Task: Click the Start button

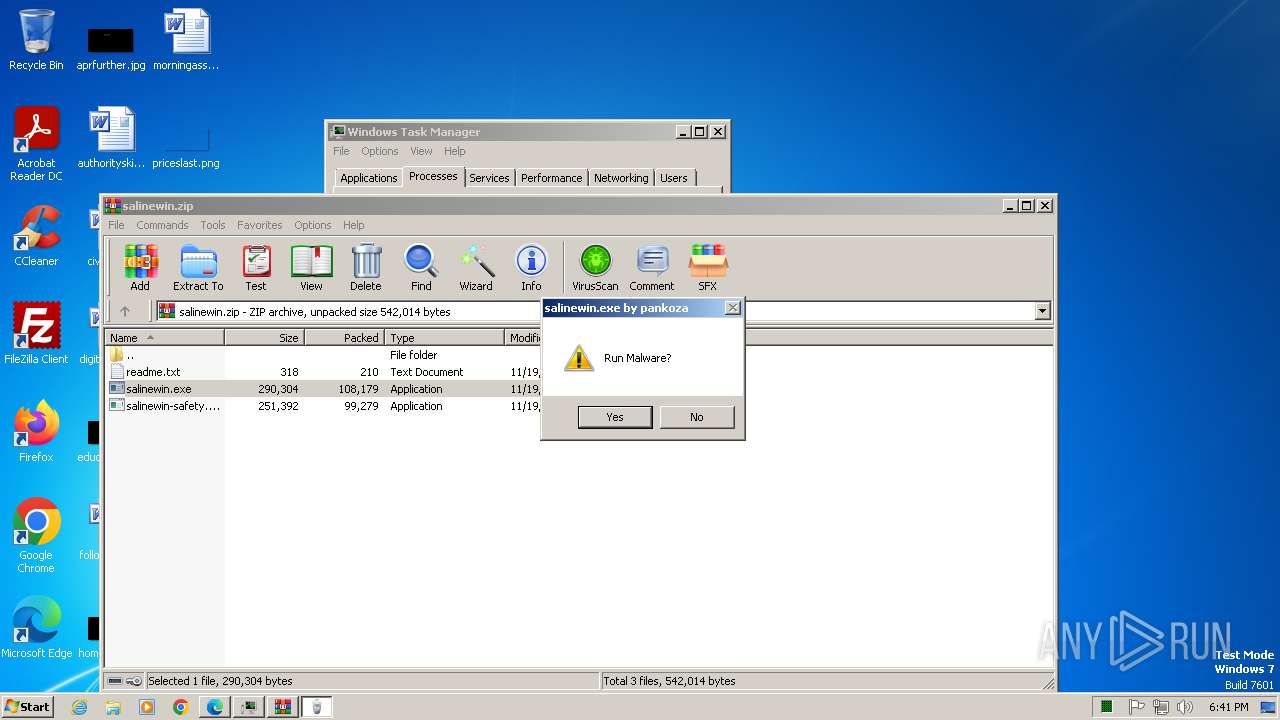Action: (x=27, y=707)
